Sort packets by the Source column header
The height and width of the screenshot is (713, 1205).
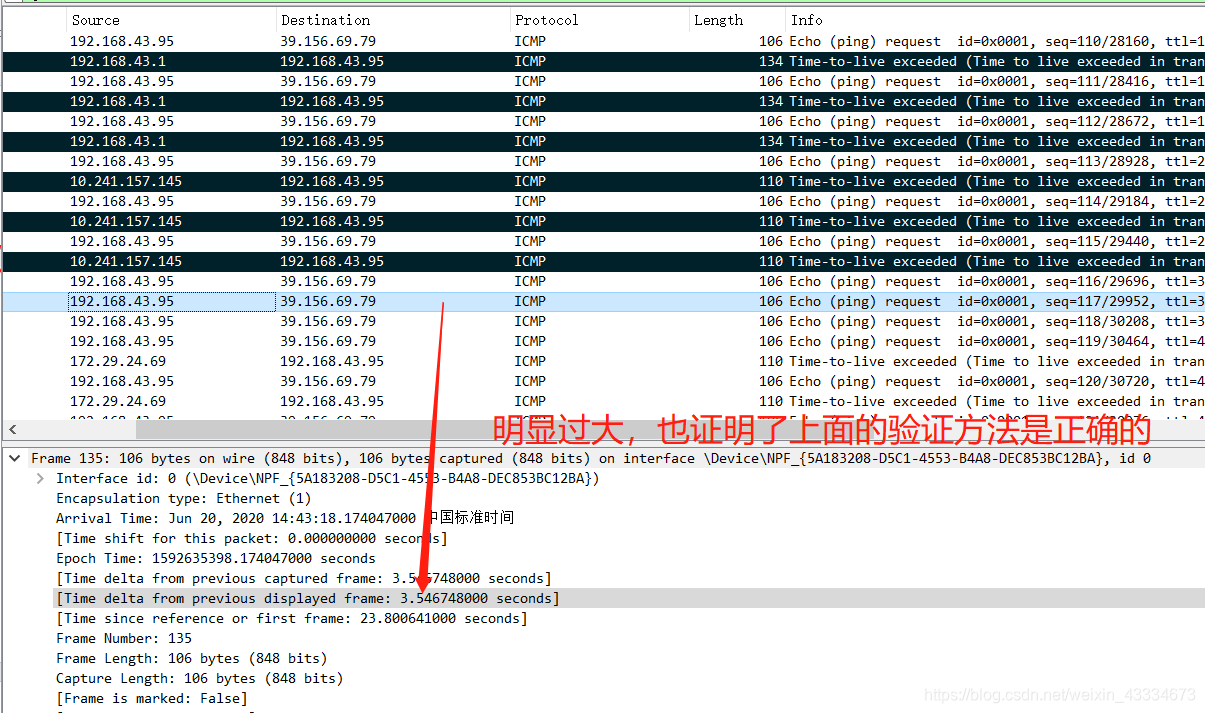(x=170, y=20)
